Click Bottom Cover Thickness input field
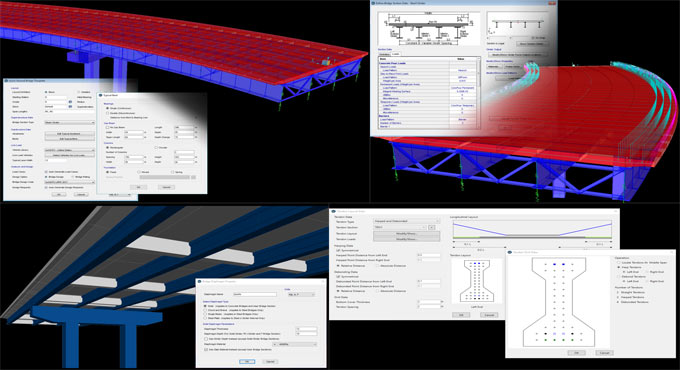The height and width of the screenshot is (370, 680). (x=429, y=302)
